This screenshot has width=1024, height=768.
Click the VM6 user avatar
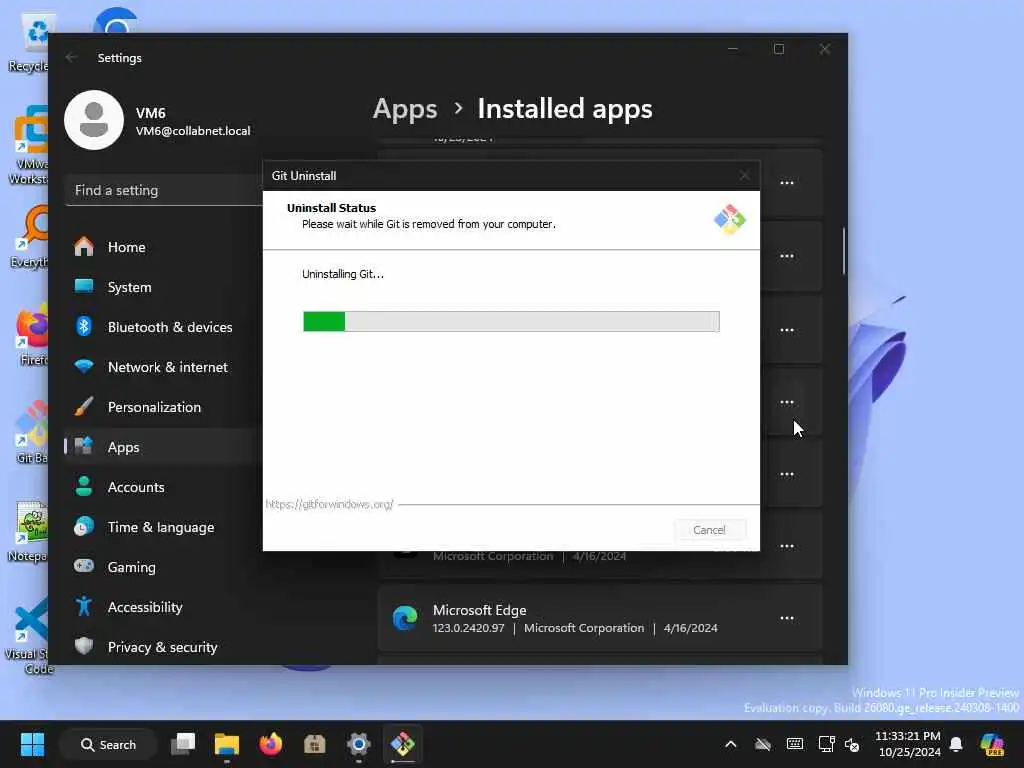click(x=94, y=120)
